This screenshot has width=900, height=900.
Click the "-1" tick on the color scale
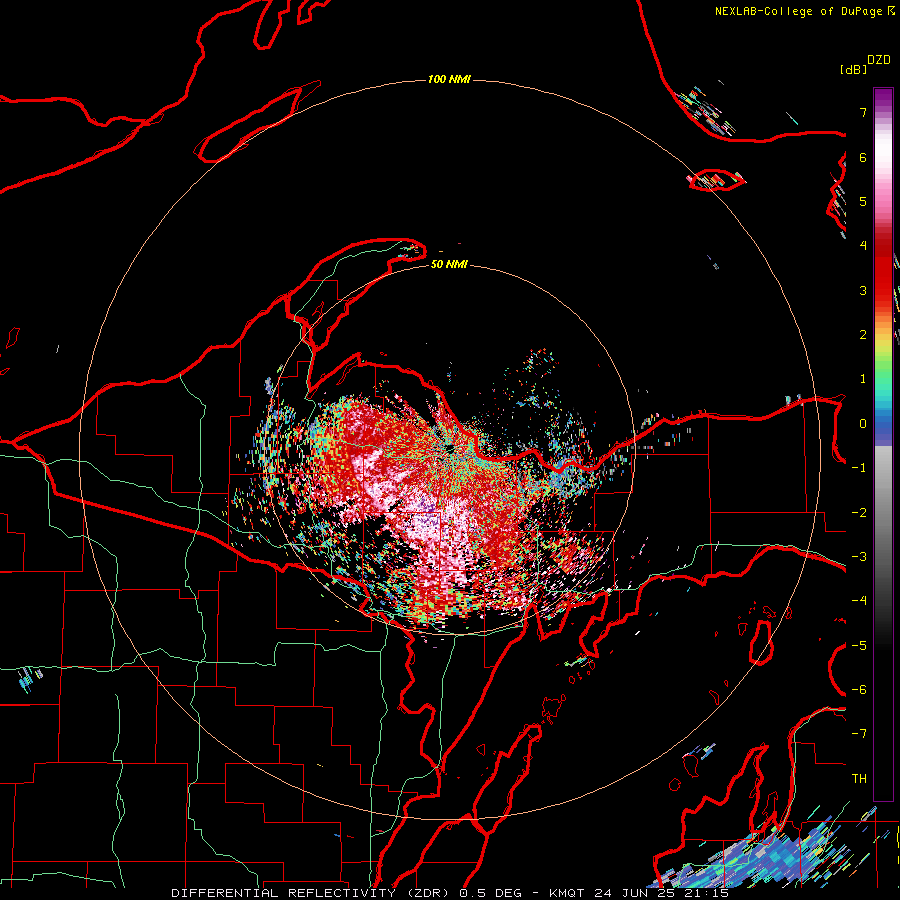pyautogui.click(x=859, y=468)
